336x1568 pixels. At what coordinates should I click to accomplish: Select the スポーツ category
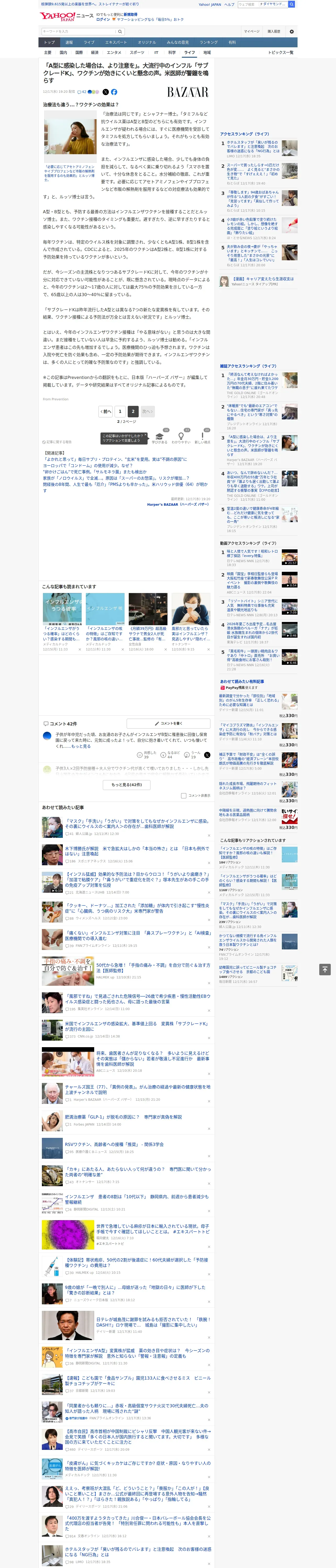[x=137, y=52]
